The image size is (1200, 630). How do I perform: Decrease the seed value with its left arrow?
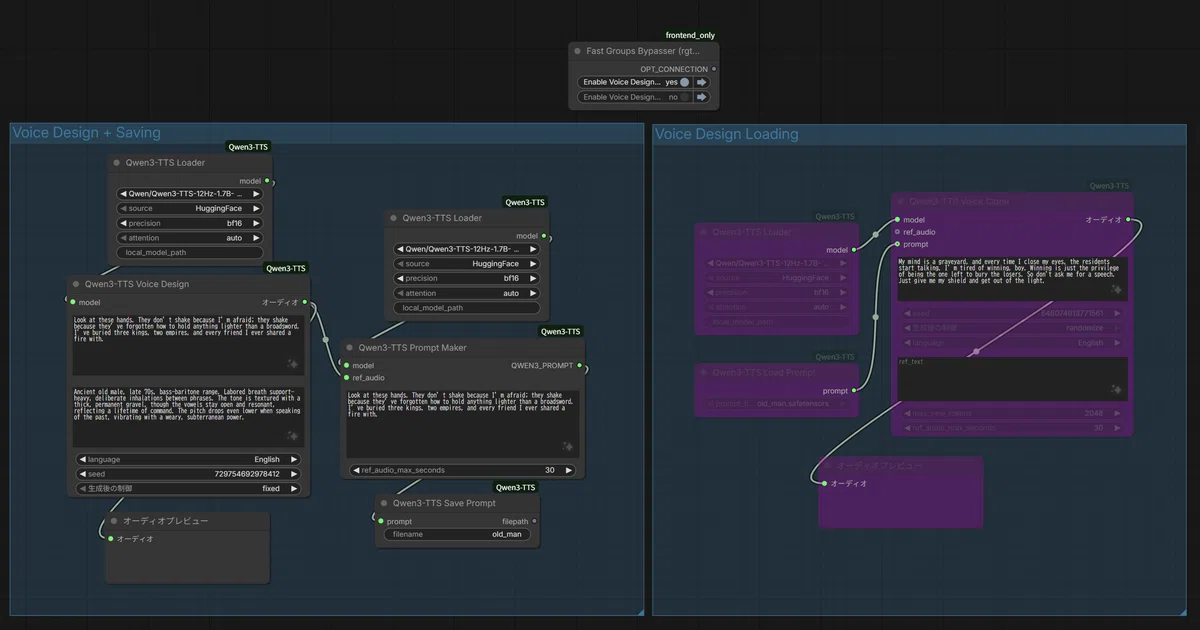[x=82, y=474]
